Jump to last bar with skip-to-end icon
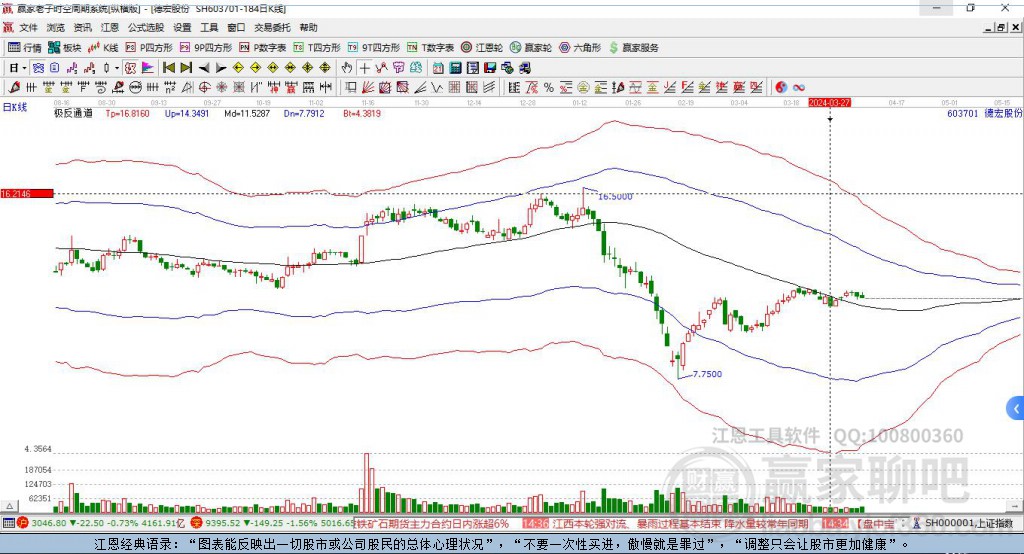1024x554 pixels. tap(186, 68)
